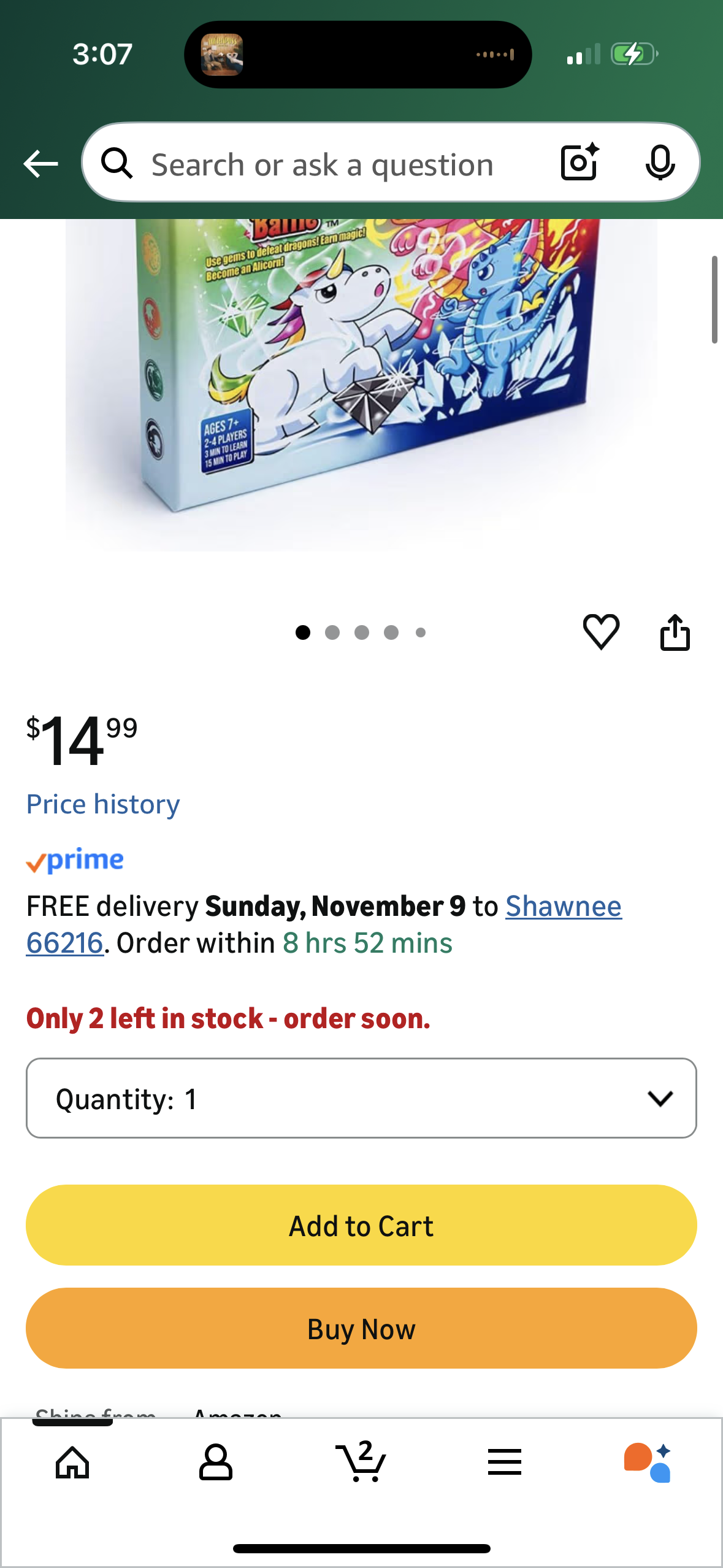Image resolution: width=723 pixels, height=1568 pixels.
Task: Add item to wishlist with heart icon
Action: click(601, 632)
